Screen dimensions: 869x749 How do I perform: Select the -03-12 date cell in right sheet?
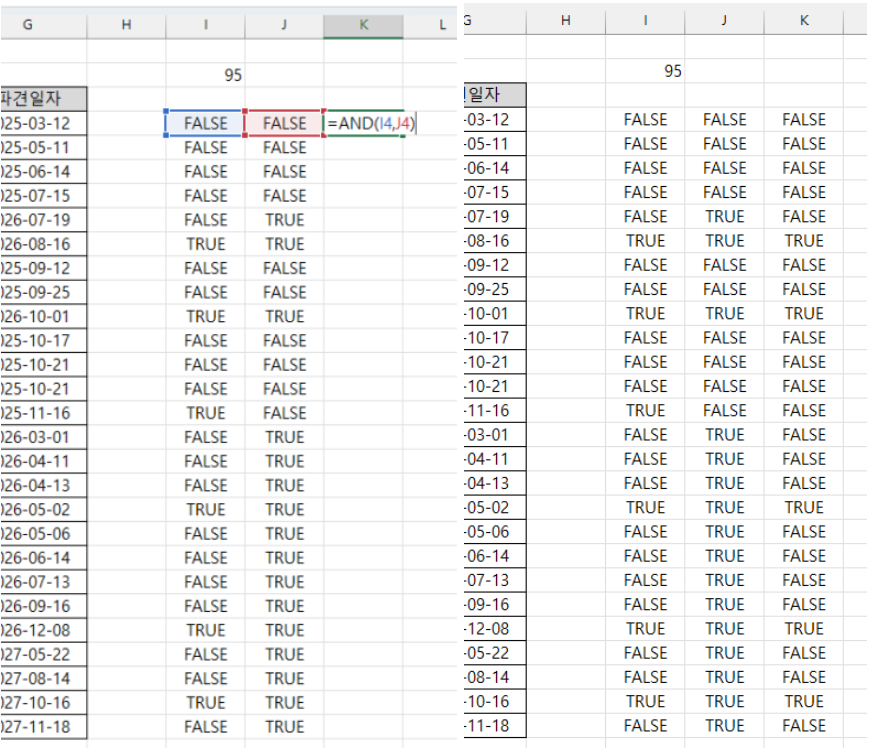coord(495,119)
